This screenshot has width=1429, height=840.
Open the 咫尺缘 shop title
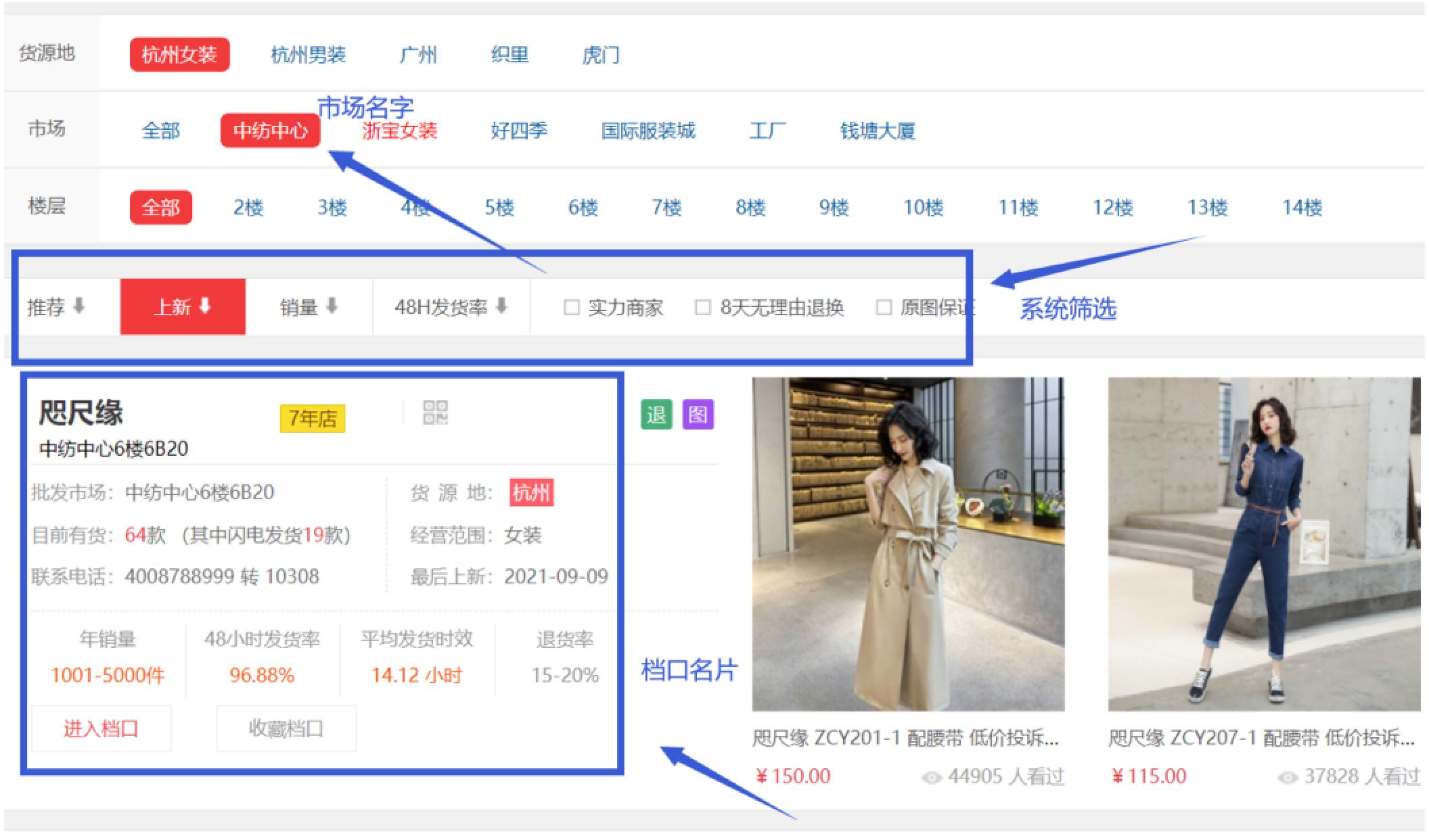click(81, 413)
